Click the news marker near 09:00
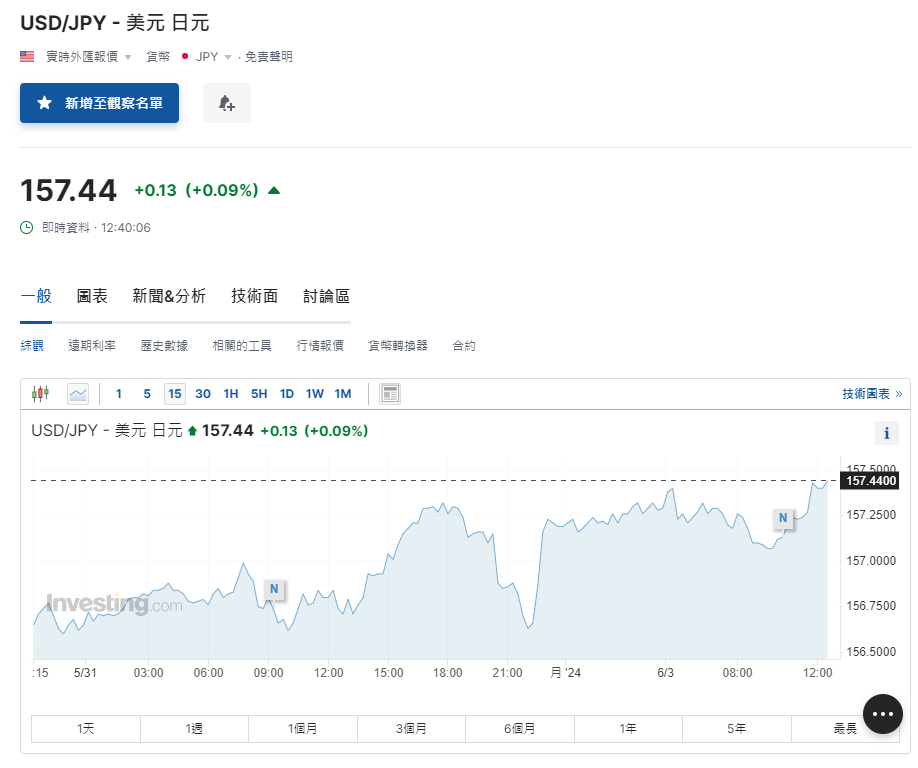The image size is (918, 768). pos(274,589)
